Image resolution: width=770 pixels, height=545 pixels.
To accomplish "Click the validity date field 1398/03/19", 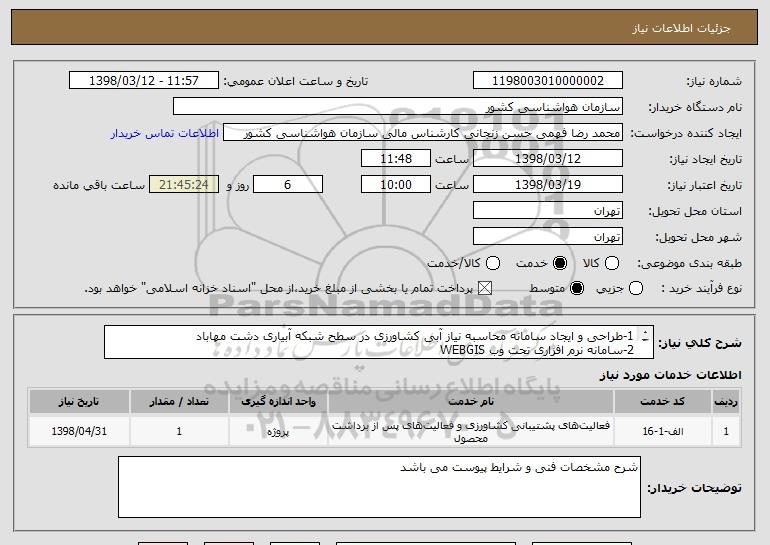I will (548, 185).
